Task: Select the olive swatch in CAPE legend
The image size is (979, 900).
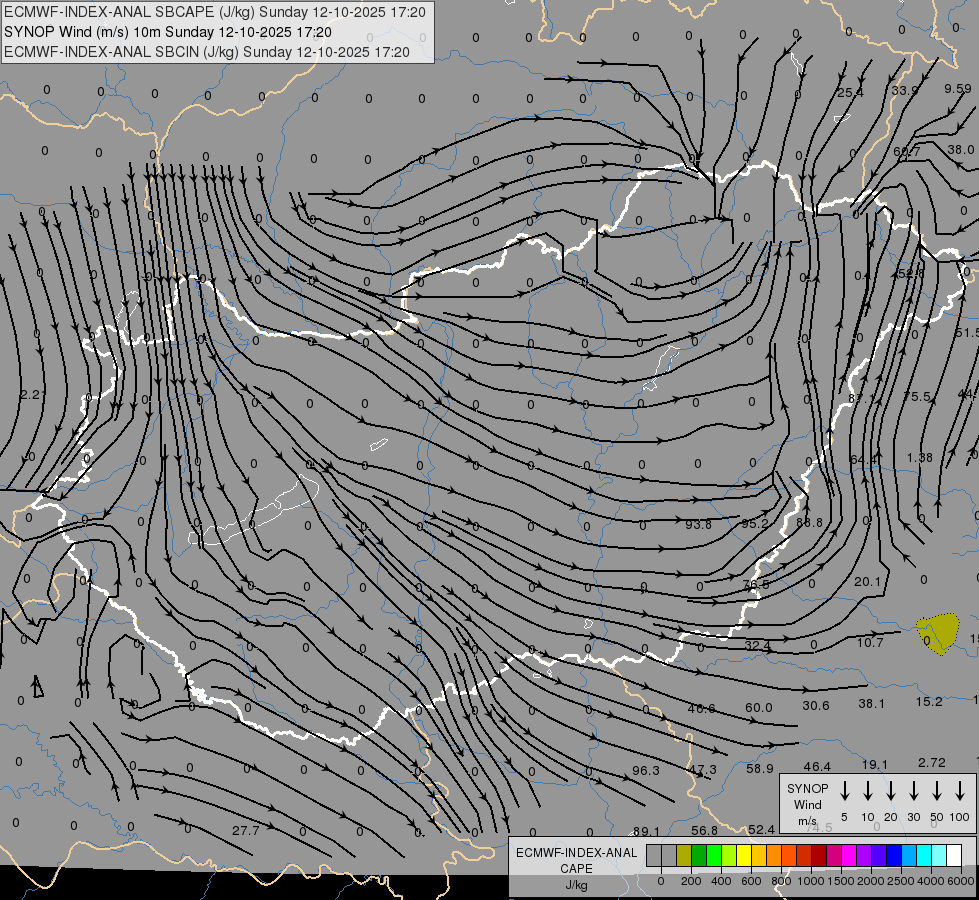Action: click(684, 856)
